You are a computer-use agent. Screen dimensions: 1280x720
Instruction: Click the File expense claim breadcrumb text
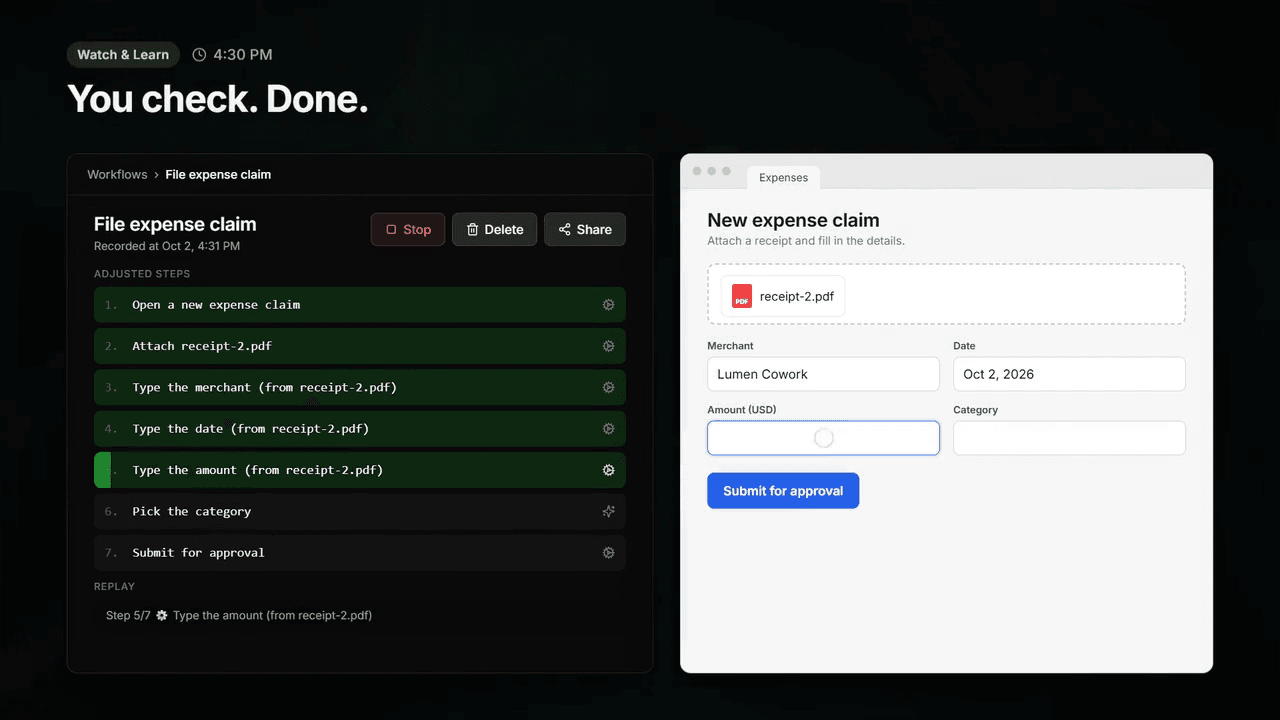coord(218,174)
